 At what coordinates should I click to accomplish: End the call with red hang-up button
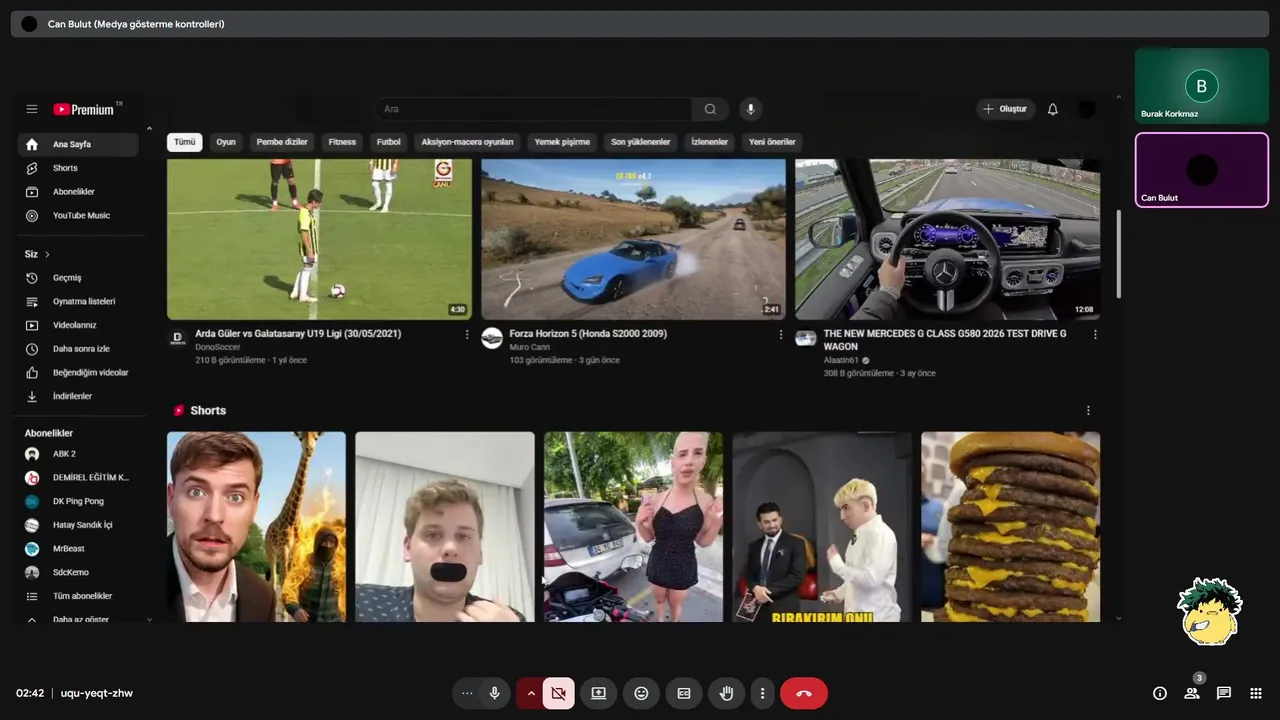coord(804,693)
